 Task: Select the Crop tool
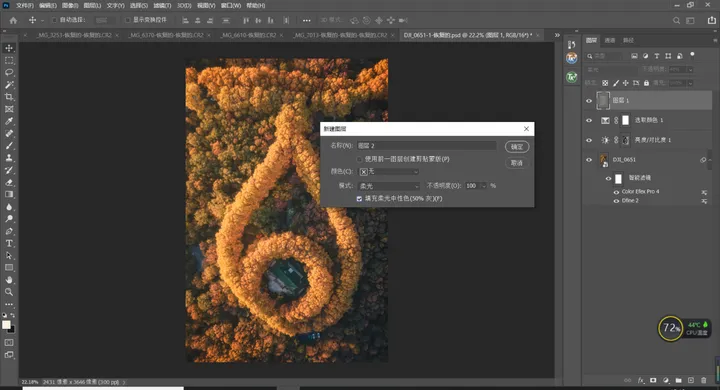pos(9,97)
